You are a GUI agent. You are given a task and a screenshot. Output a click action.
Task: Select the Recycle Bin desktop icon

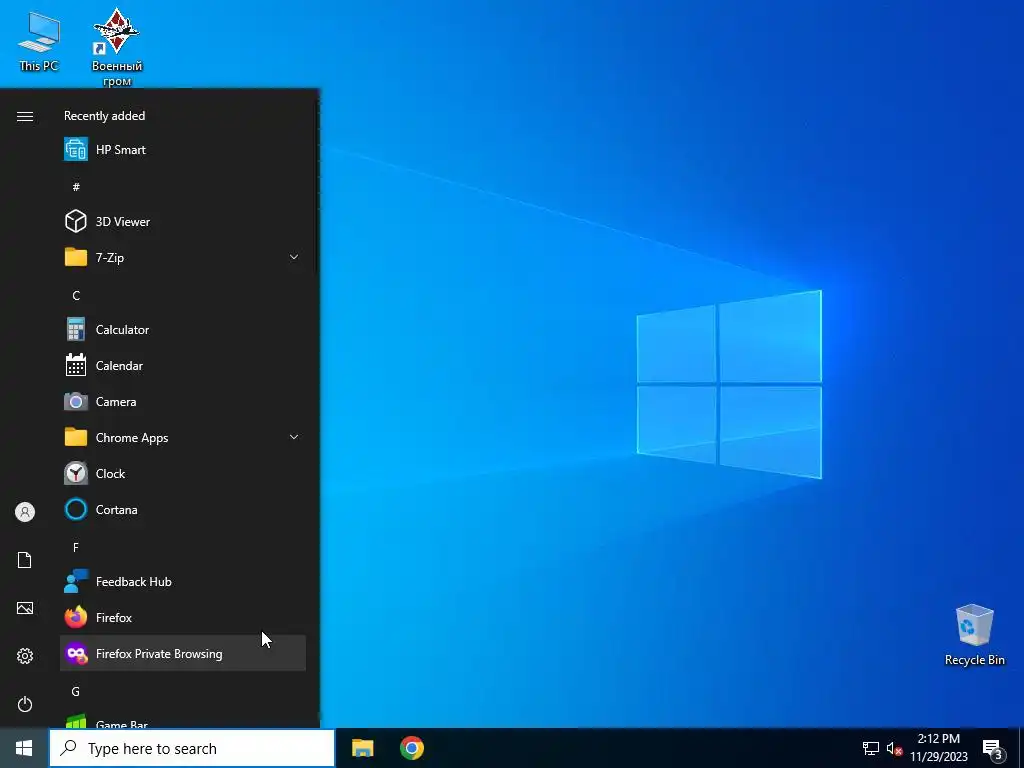[974, 635]
